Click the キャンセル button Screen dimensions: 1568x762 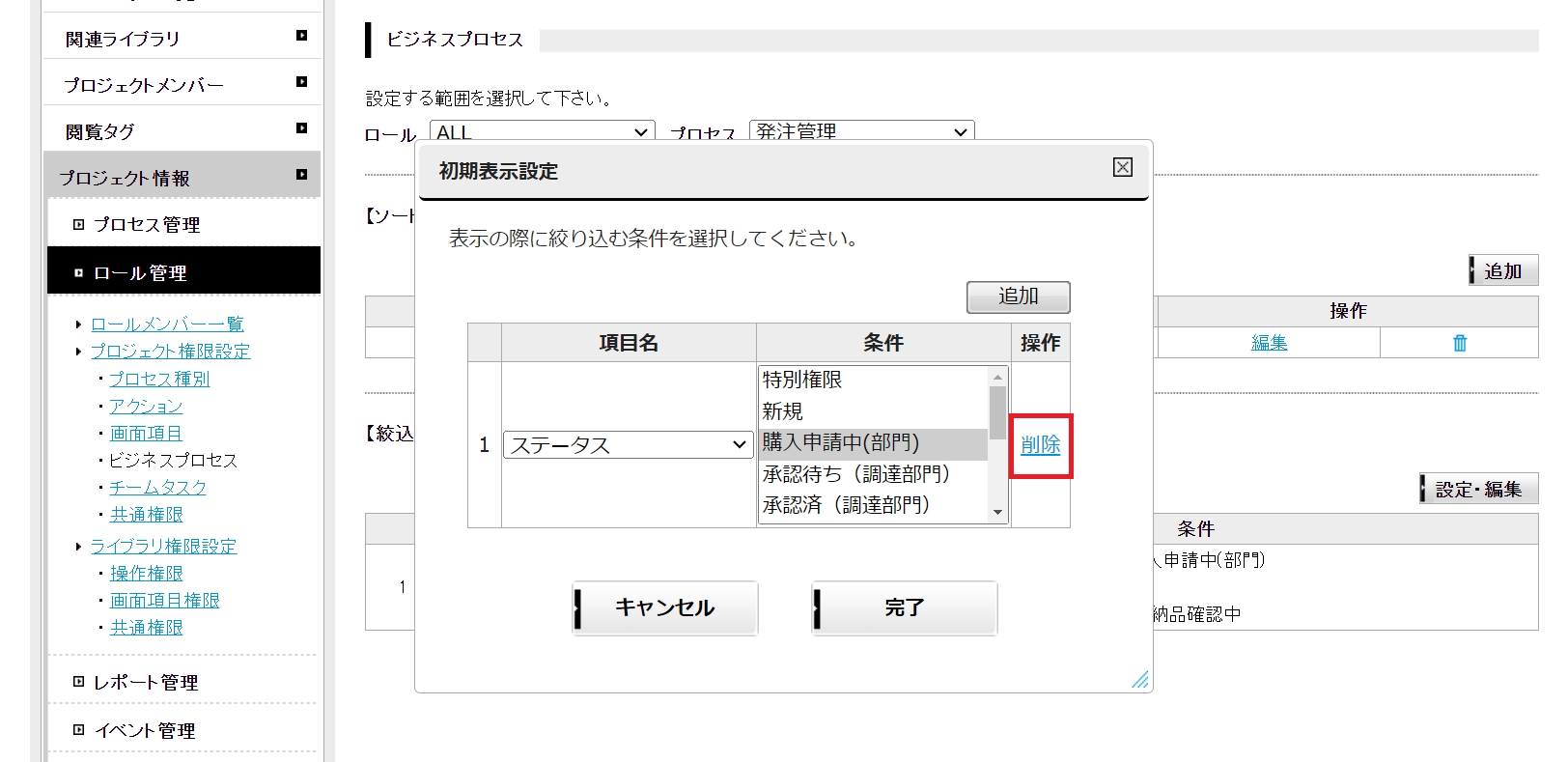click(x=664, y=607)
